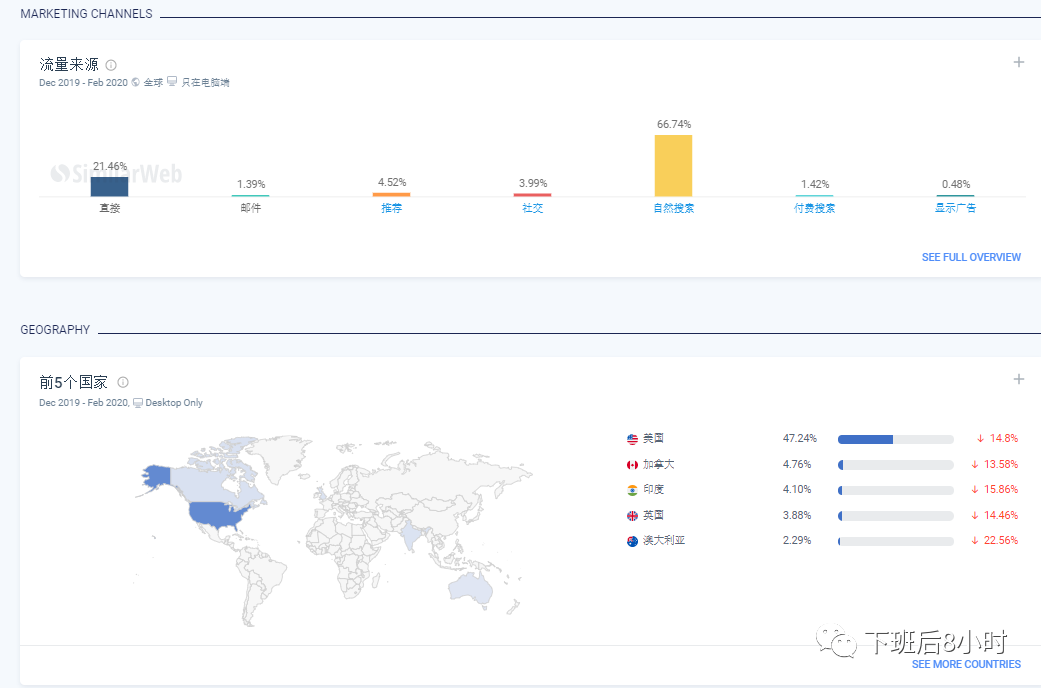This screenshot has width=1041, height=688.
Task: Expand the 前5个国家 card with plus icon
Action: [1018, 379]
